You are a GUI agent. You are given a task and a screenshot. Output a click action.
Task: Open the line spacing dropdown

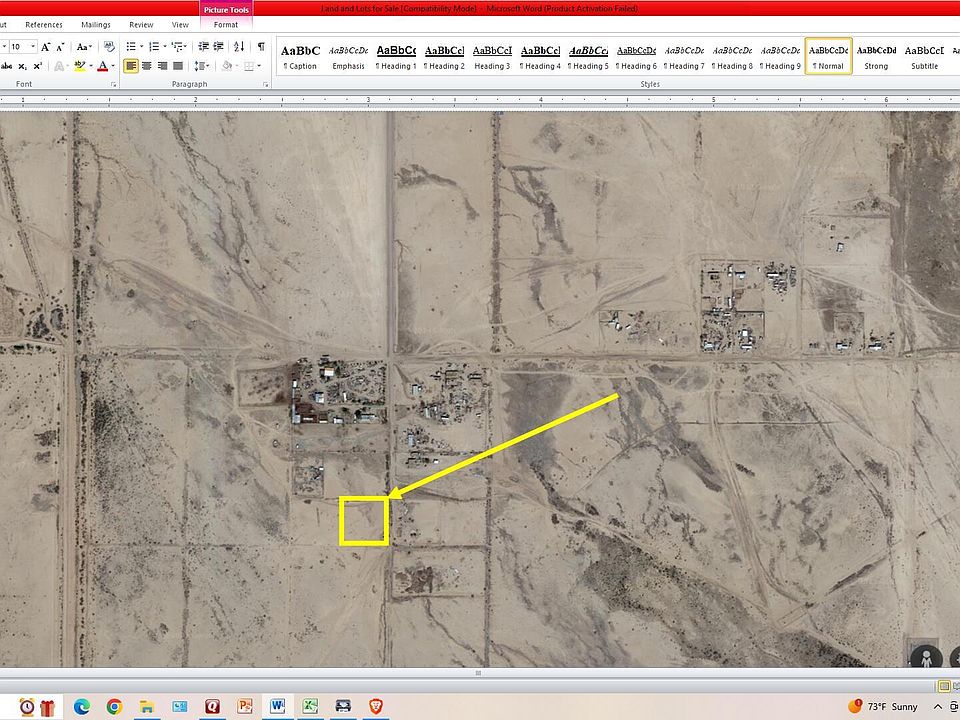pos(201,66)
